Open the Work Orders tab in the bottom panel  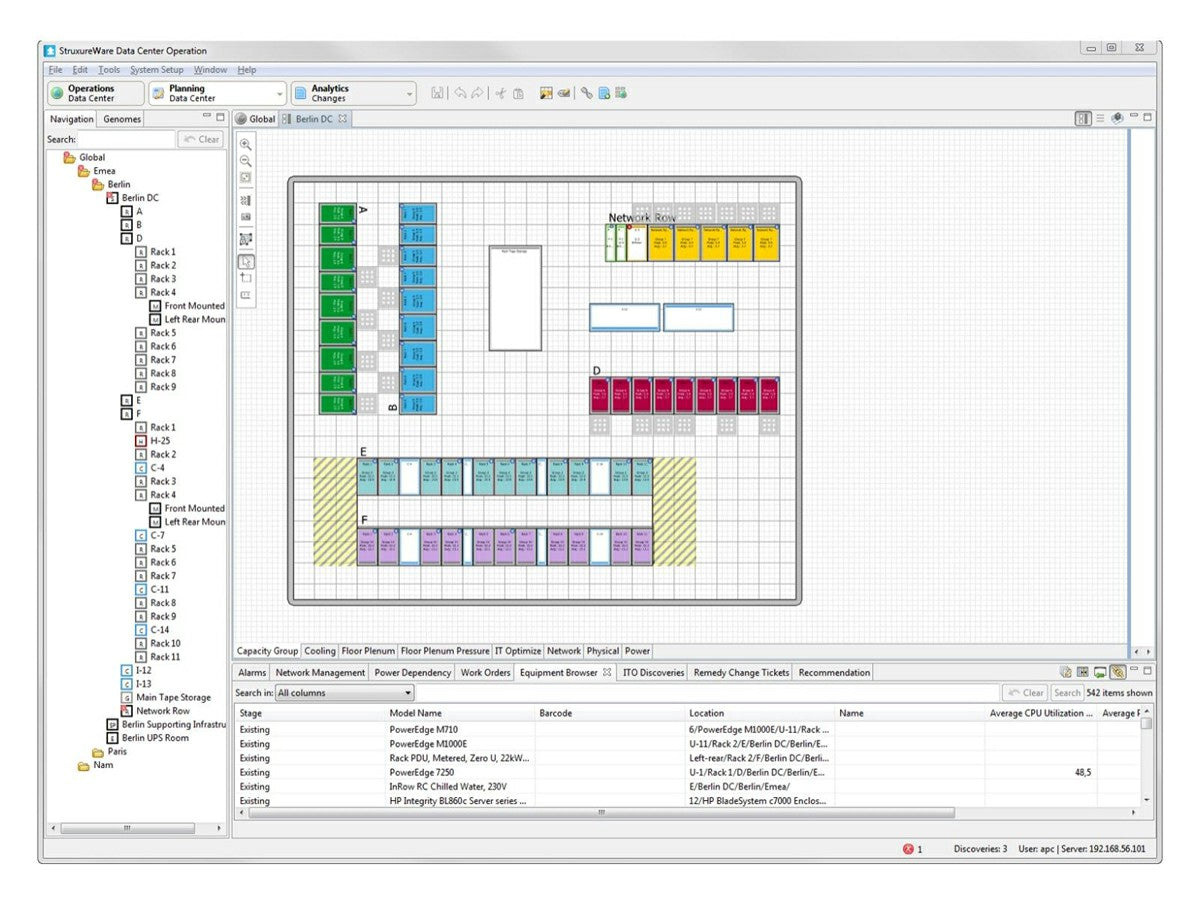coord(485,672)
